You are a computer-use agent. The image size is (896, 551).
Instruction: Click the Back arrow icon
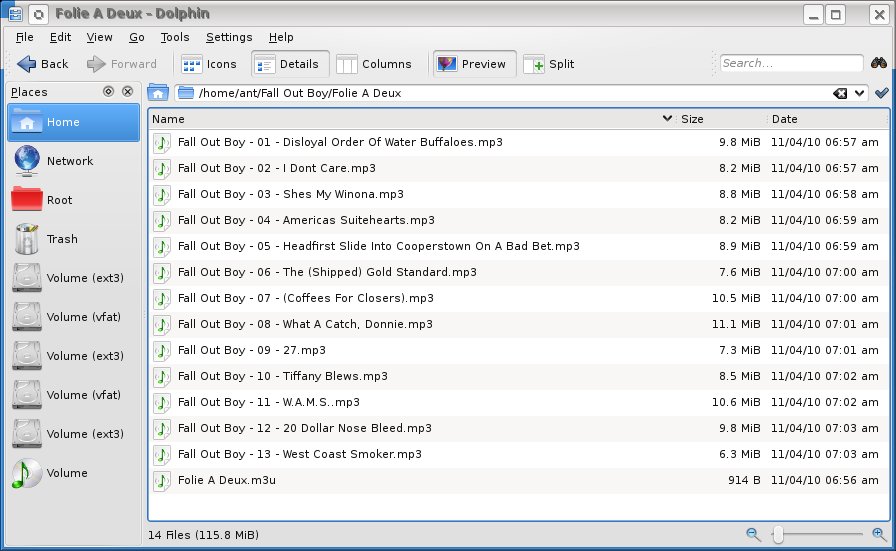[x=27, y=64]
